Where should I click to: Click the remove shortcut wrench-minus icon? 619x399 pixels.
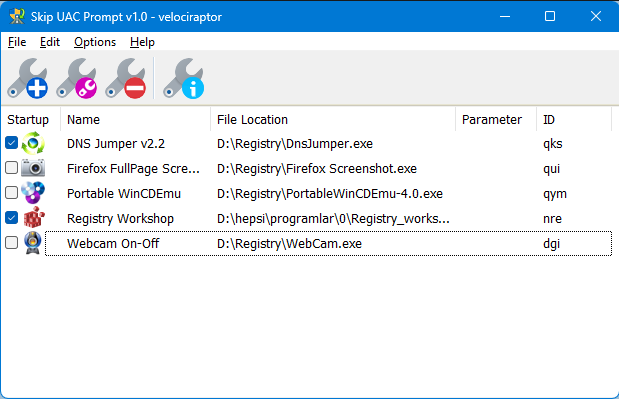coord(126,78)
